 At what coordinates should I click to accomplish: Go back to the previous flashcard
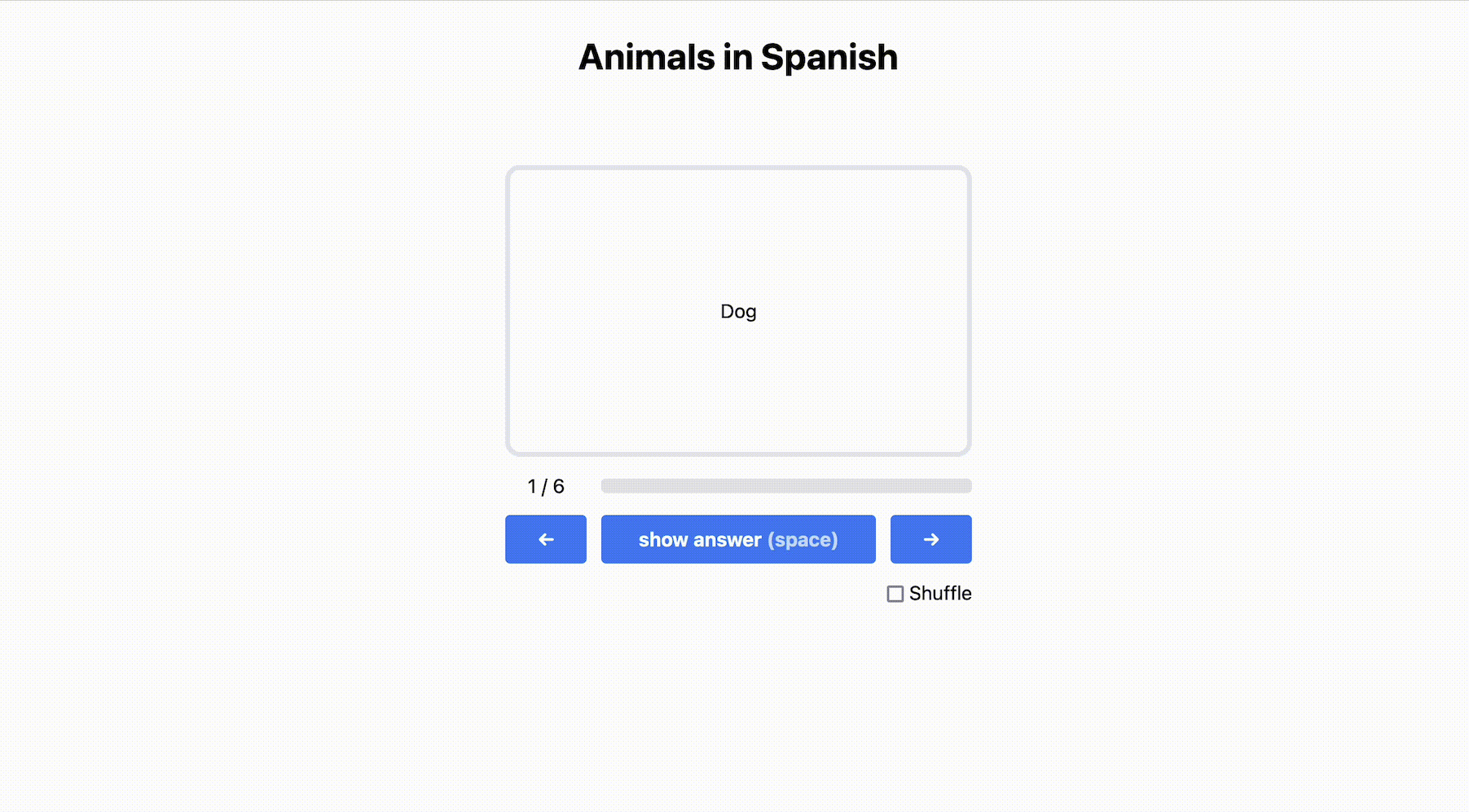pyautogui.click(x=545, y=539)
